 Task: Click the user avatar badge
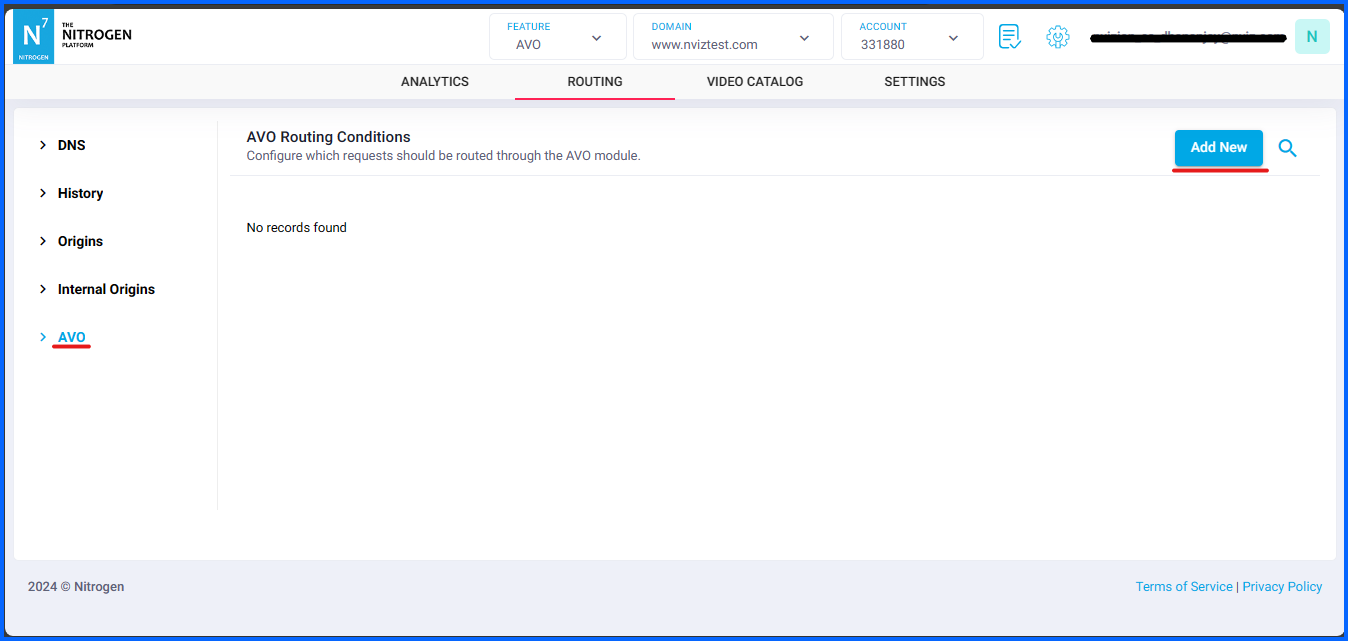[x=1312, y=36]
